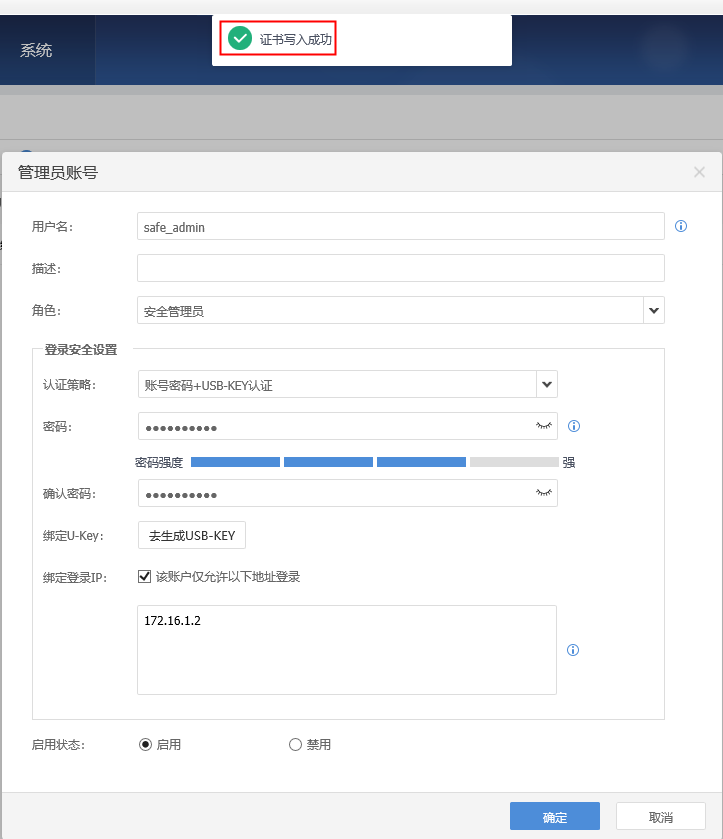
Task: Click the password strength bar
Action: (x=374, y=462)
